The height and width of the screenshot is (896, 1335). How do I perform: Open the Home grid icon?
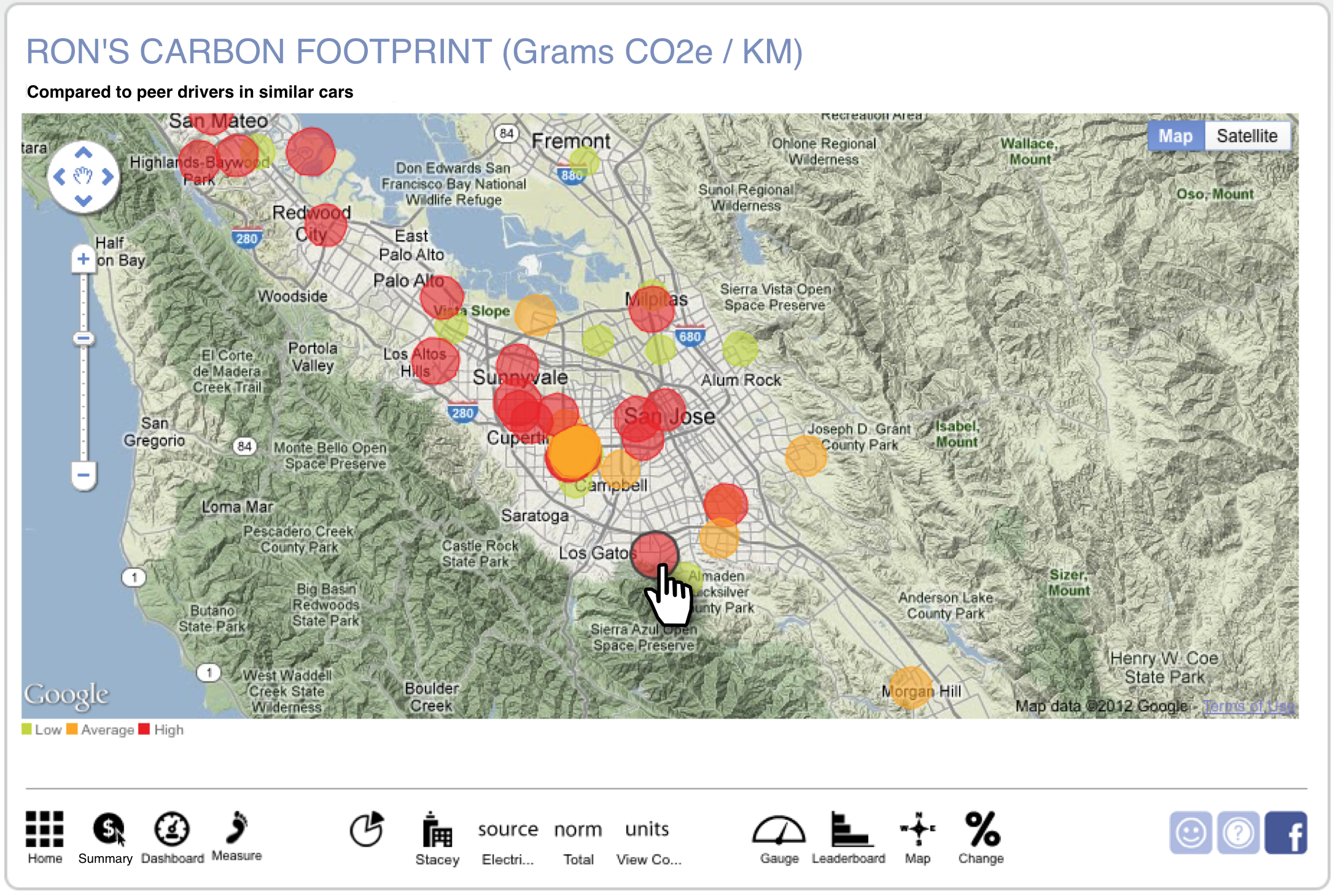[45, 829]
